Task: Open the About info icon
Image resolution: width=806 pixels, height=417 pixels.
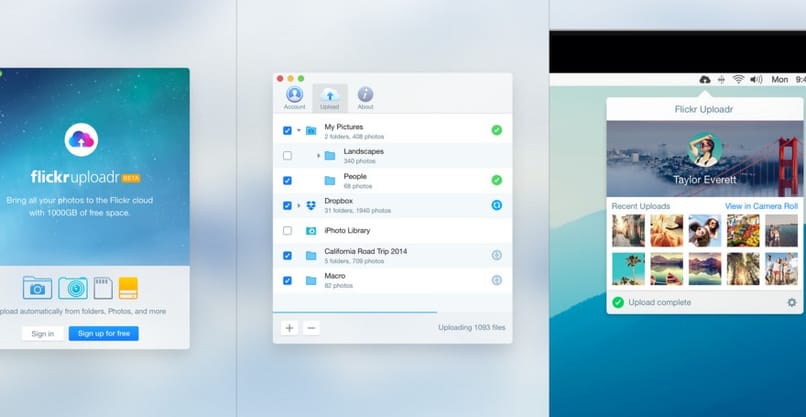Action: (366, 94)
